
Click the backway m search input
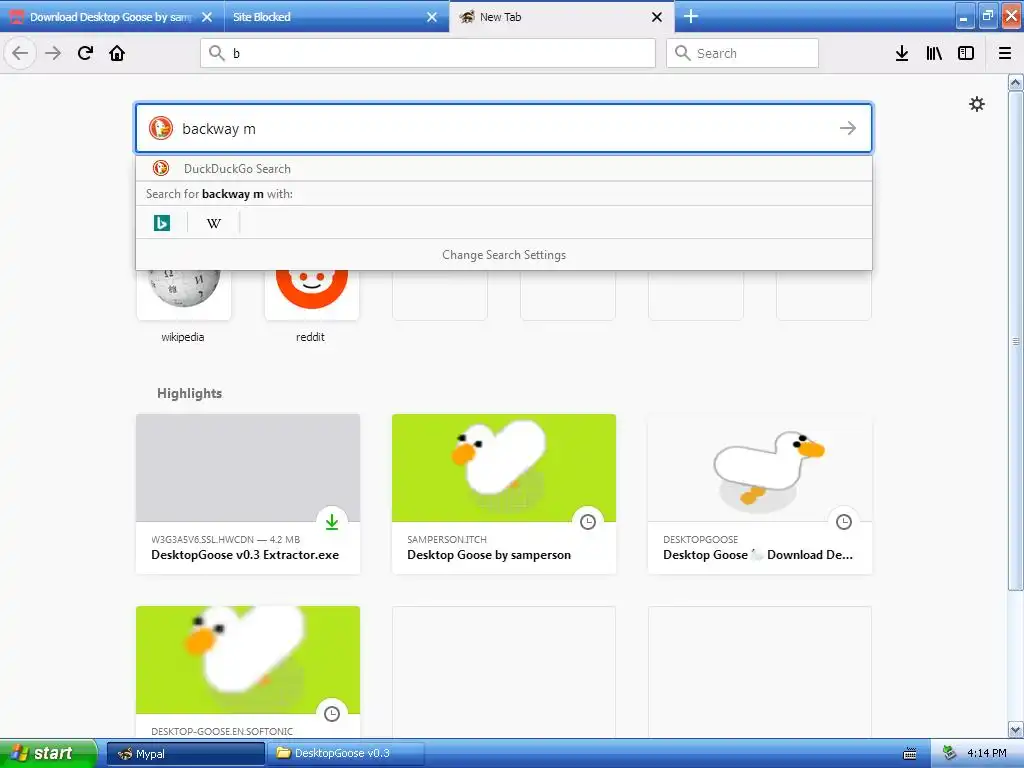point(504,128)
